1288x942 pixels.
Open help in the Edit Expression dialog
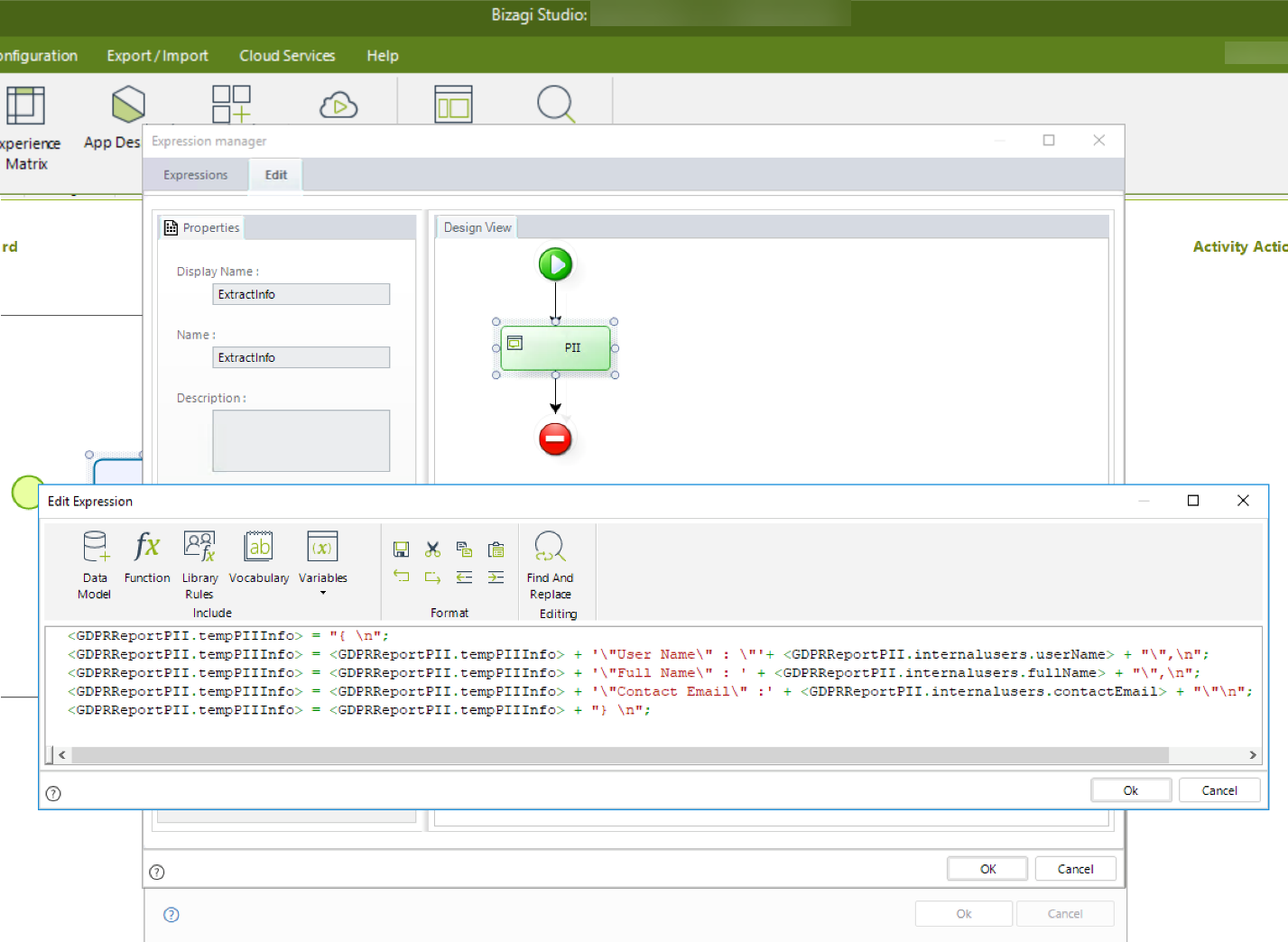click(x=53, y=794)
